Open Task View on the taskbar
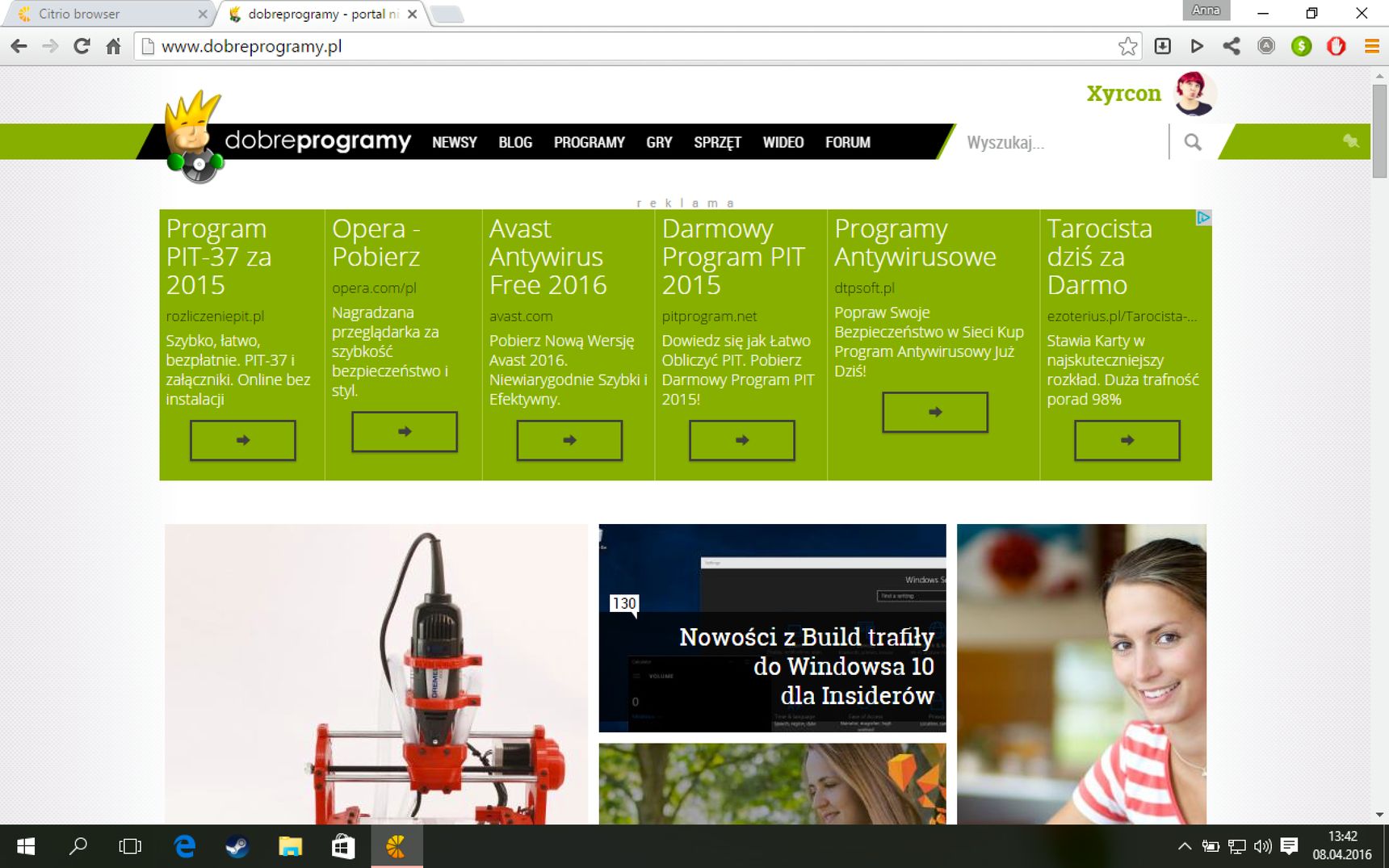This screenshot has height=868, width=1389. pos(130,846)
